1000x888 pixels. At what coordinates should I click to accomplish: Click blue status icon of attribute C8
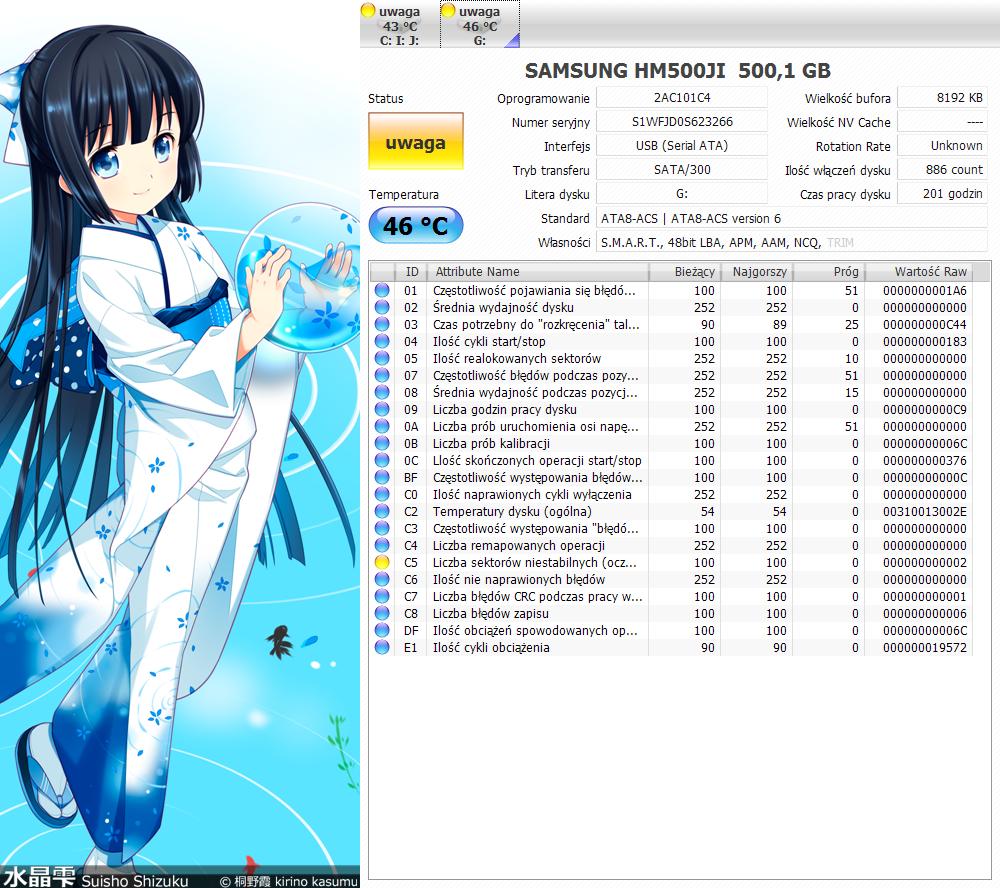tap(382, 614)
